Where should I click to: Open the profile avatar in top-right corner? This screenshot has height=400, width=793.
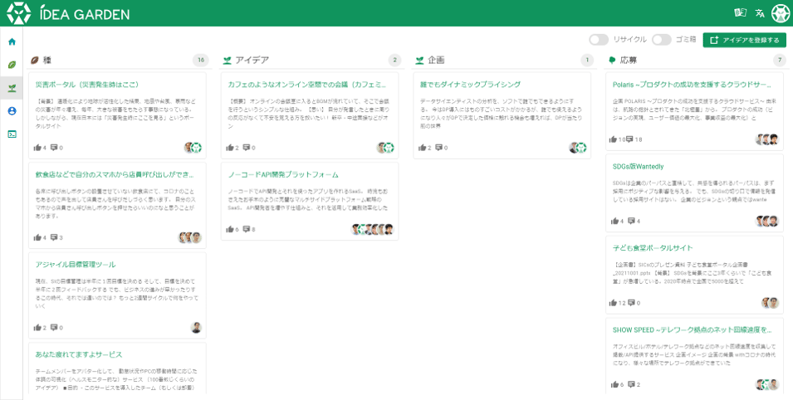point(780,13)
